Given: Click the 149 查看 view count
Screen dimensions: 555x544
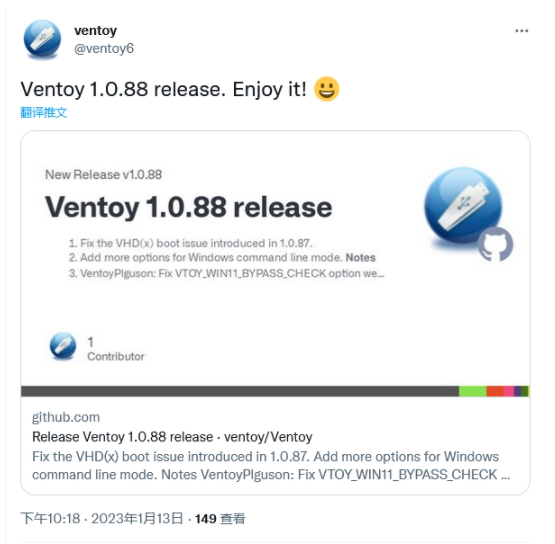Looking at the screenshot, I should click(x=220, y=519).
